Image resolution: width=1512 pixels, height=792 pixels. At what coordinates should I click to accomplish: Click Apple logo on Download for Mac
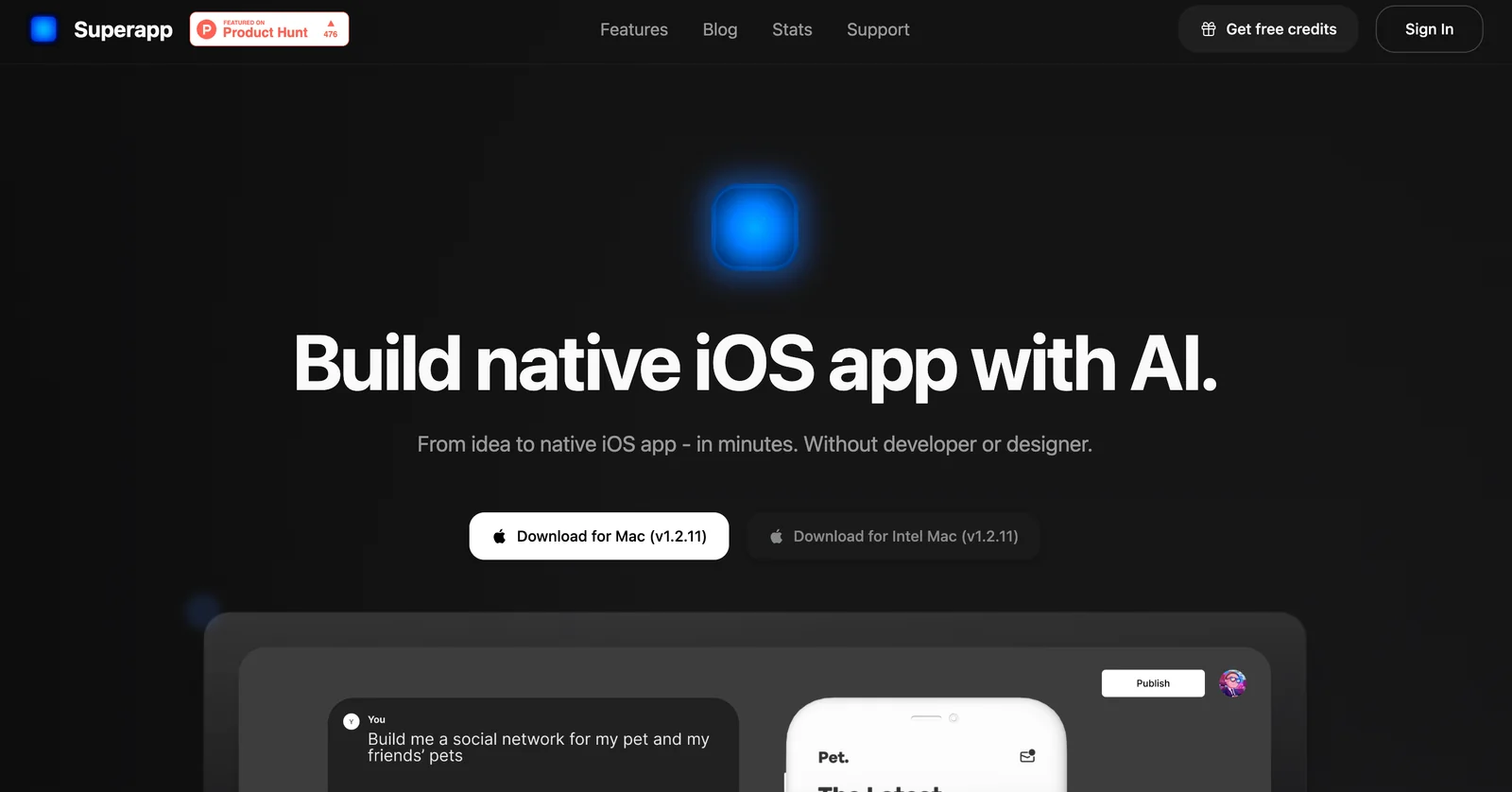click(499, 536)
